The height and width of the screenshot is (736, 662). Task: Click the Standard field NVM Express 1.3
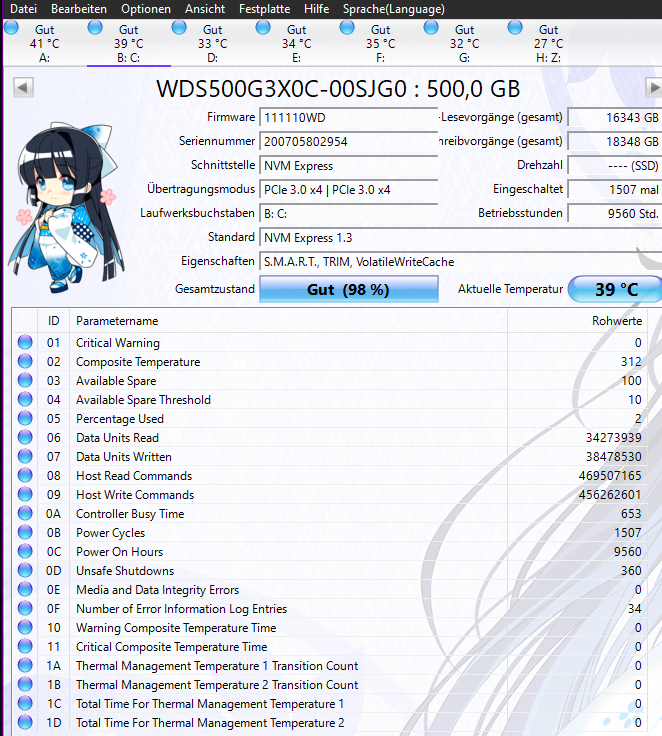coord(461,238)
